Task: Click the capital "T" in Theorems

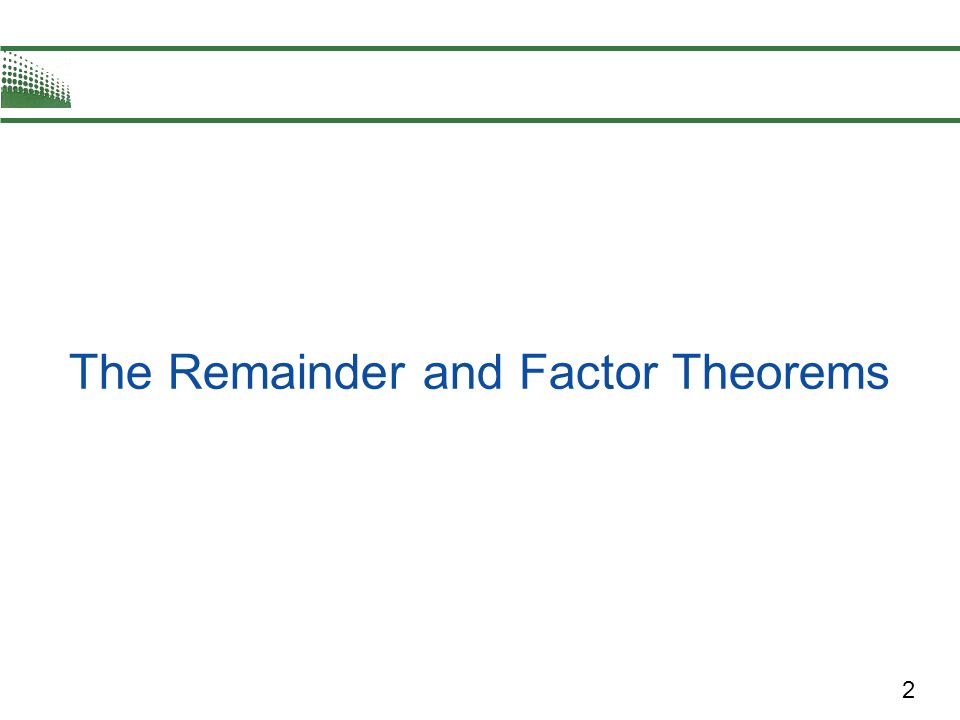Action: (686, 372)
